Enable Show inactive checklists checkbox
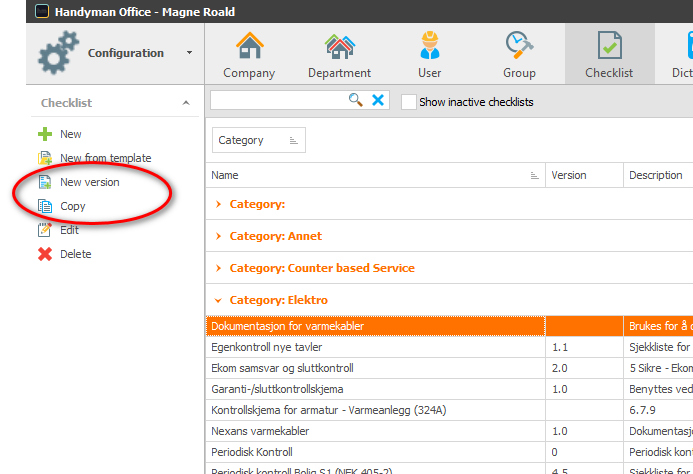The image size is (693, 474). (408, 102)
